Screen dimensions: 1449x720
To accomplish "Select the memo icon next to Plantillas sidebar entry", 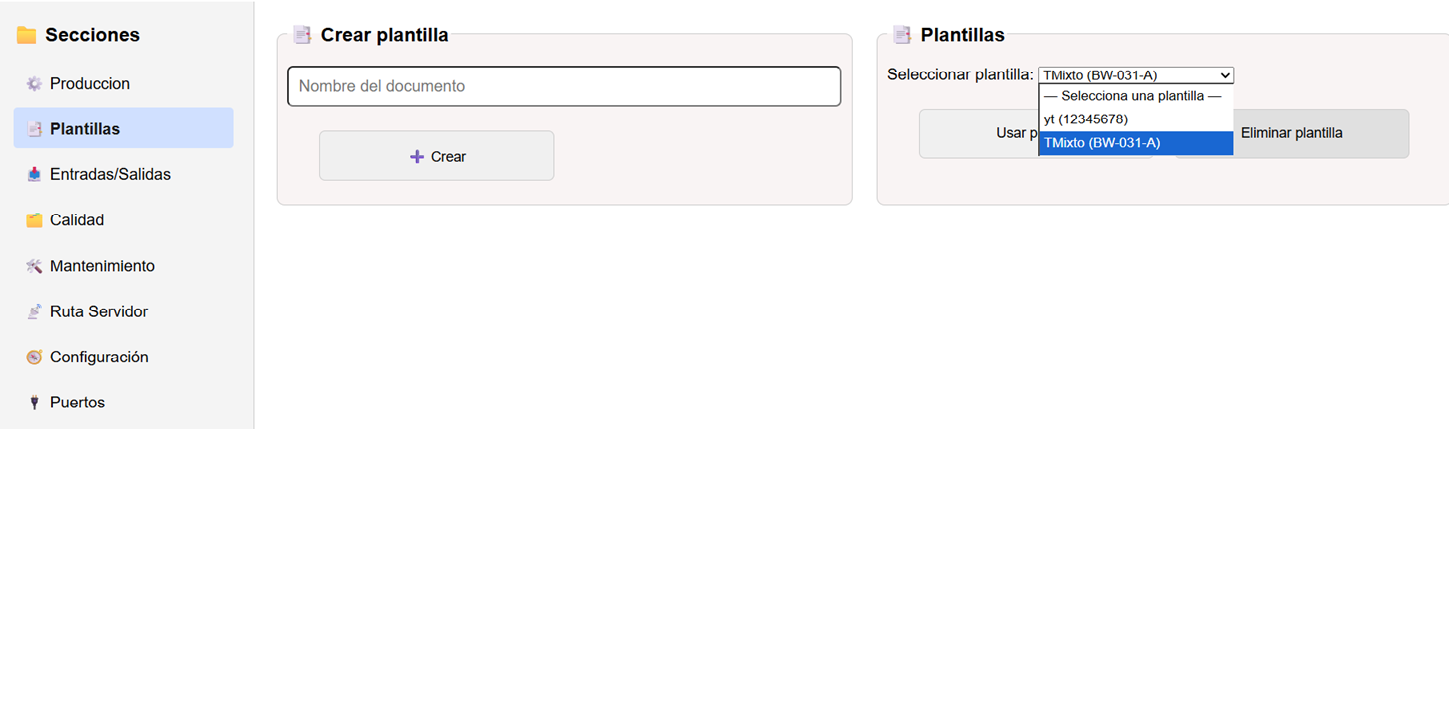I will 33,128.
